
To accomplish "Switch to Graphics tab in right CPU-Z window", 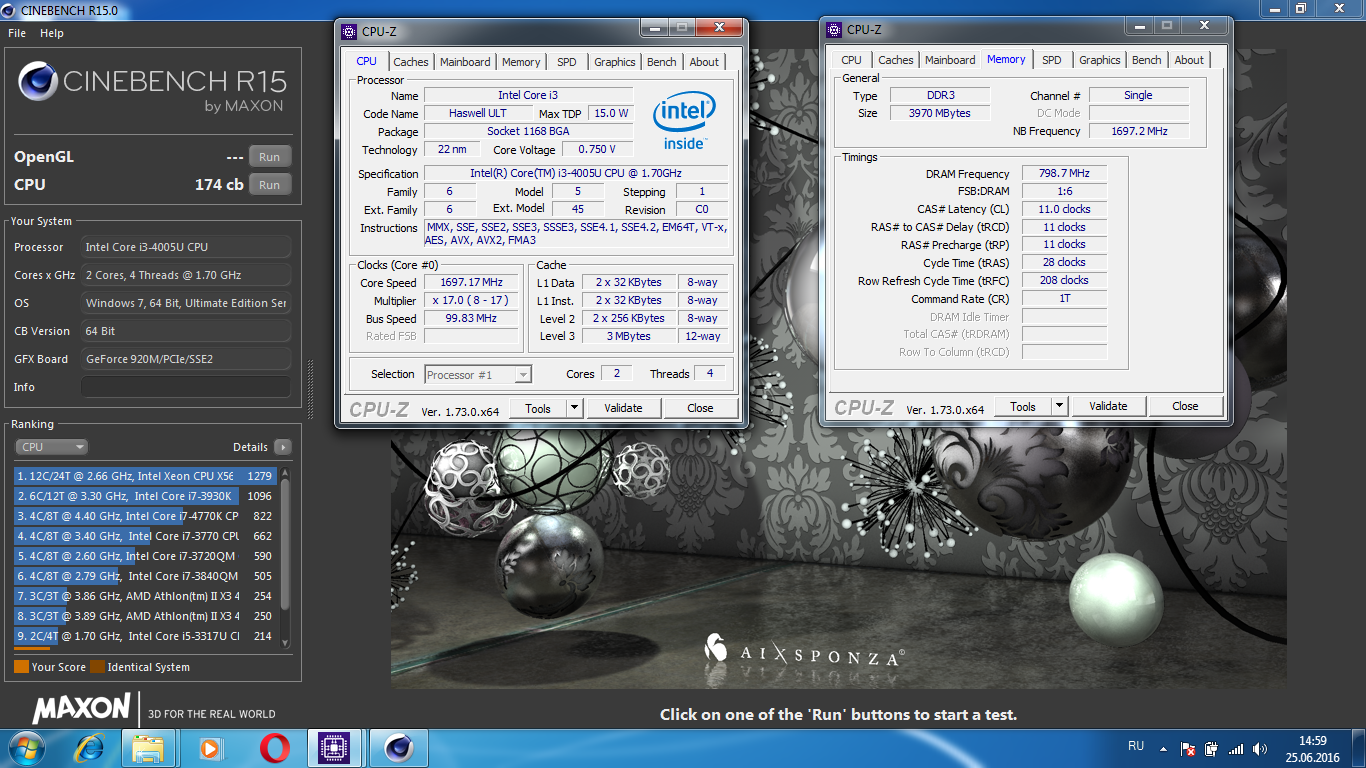I will pos(1100,60).
